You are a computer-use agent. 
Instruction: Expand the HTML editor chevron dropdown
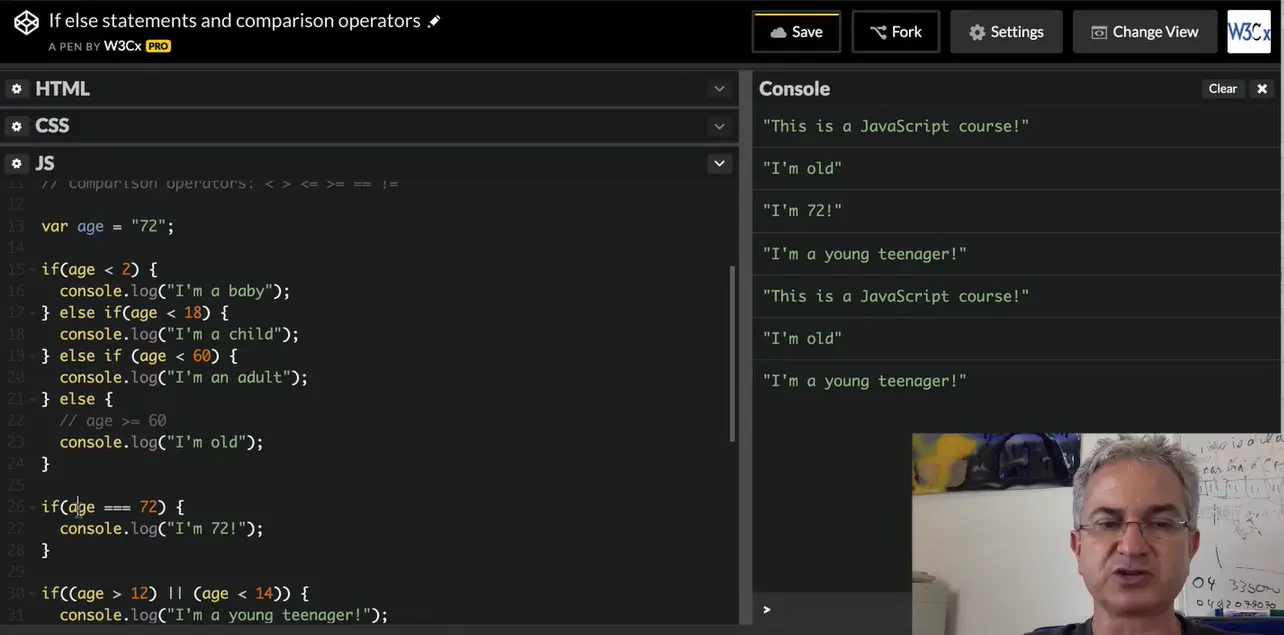coord(719,89)
